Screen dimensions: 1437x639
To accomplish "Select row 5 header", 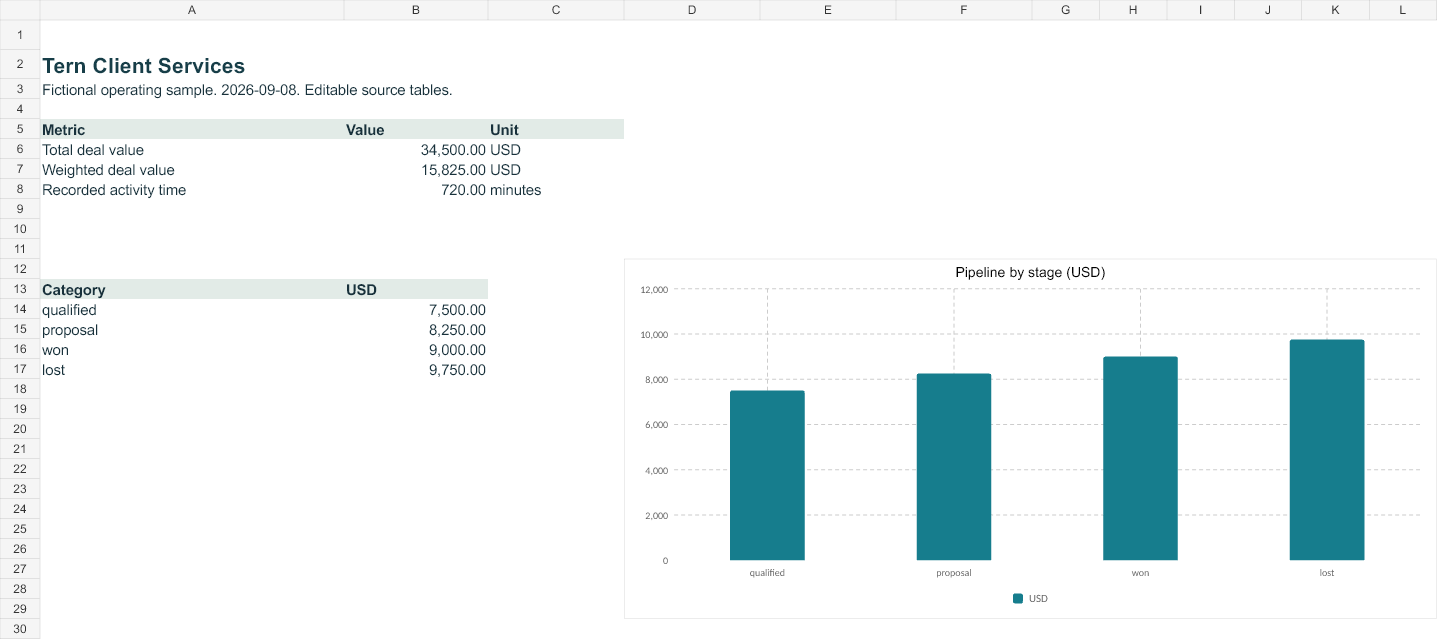I will click(20, 130).
